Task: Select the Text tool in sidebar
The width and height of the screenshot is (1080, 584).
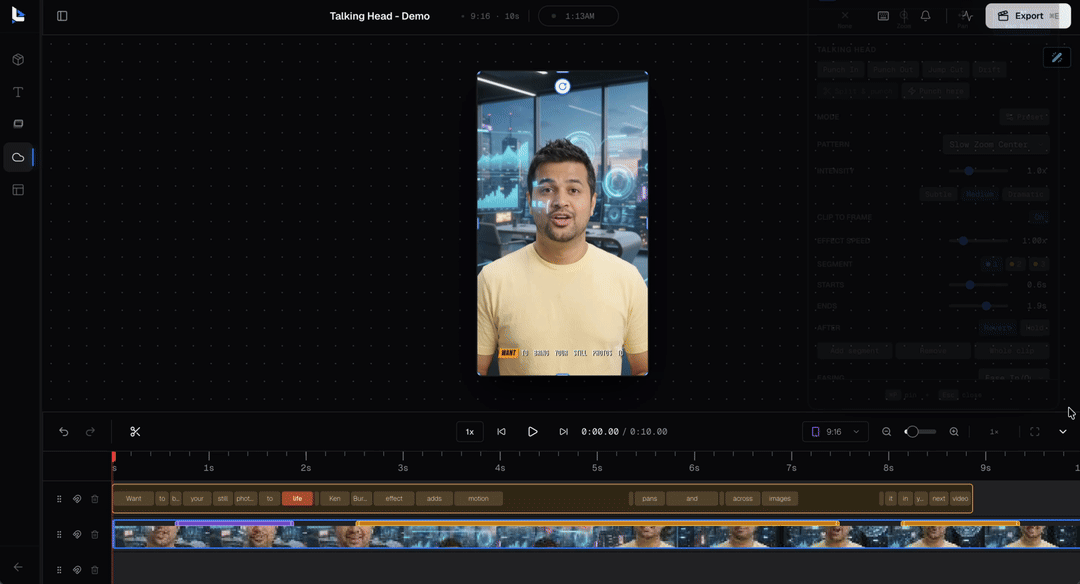Action: coord(19,92)
